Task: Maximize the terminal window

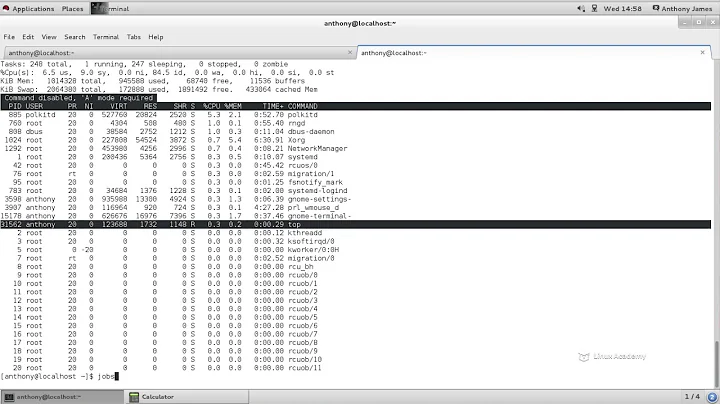Action: [699, 22]
